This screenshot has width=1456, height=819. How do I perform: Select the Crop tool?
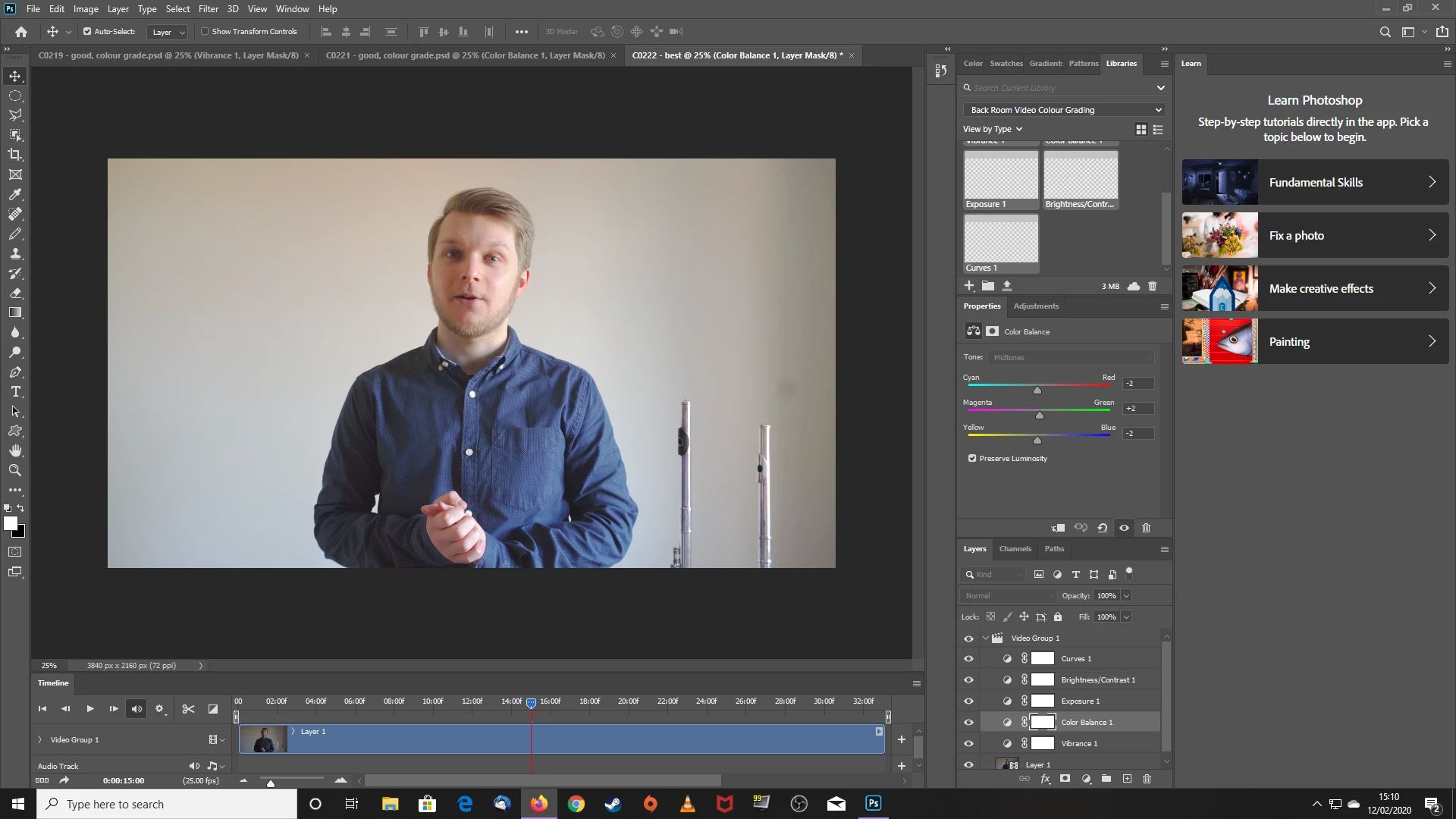tap(15, 155)
